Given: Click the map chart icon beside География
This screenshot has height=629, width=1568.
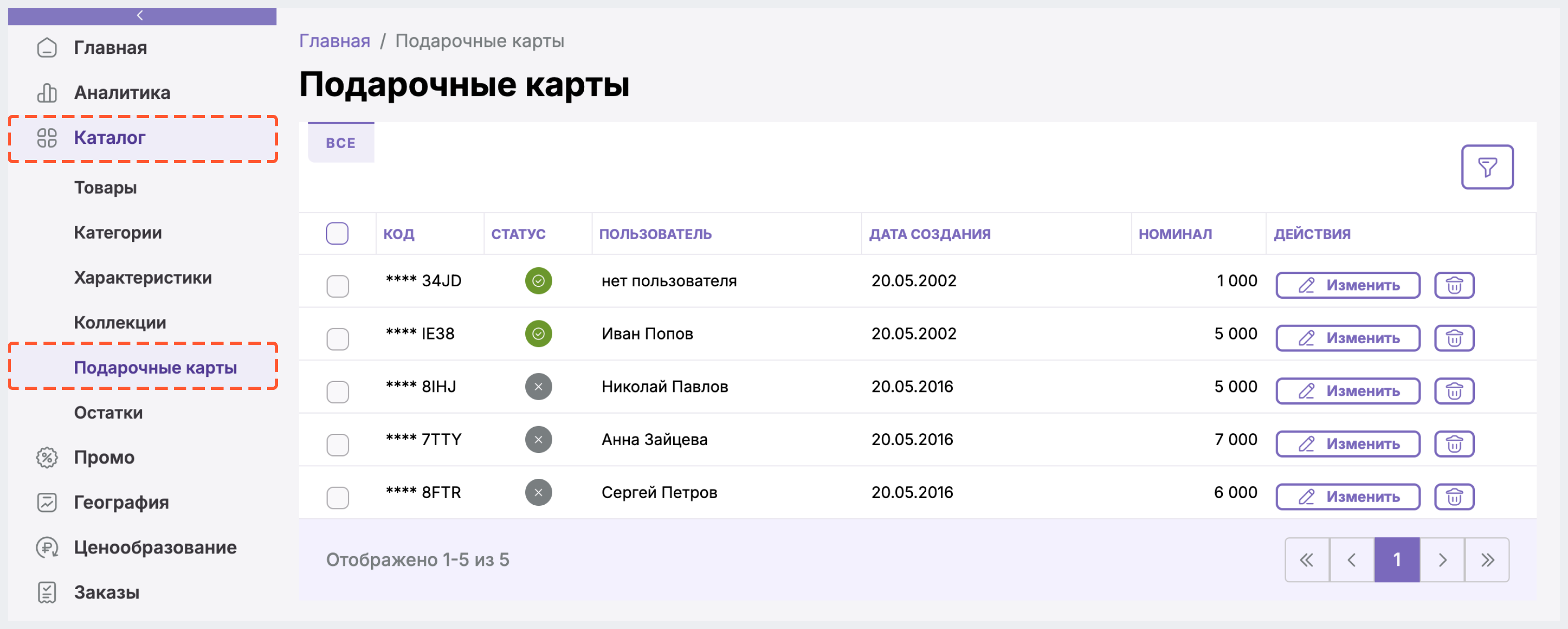Looking at the screenshot, I should pos(47,502).
